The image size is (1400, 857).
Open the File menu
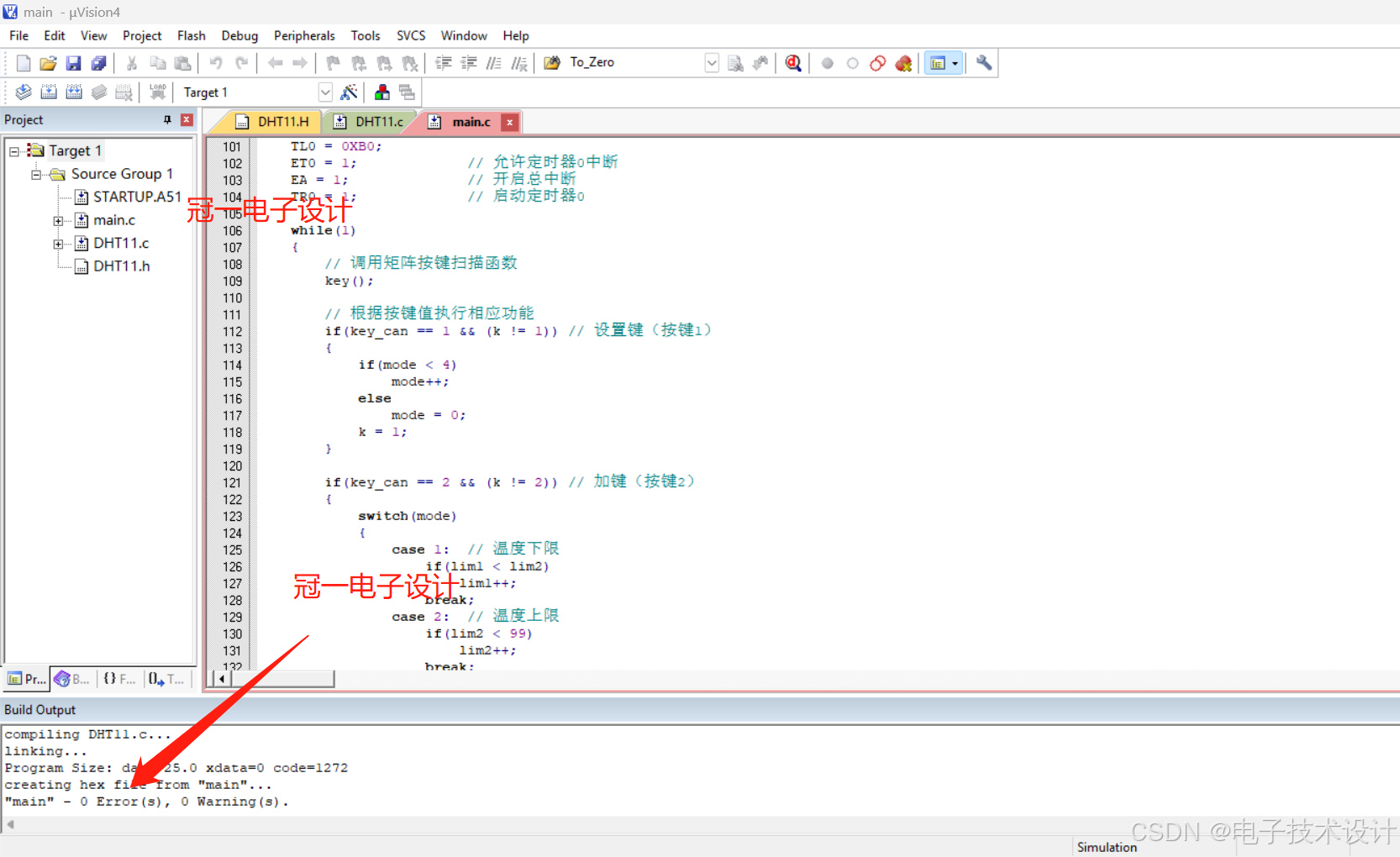[18, 35]
